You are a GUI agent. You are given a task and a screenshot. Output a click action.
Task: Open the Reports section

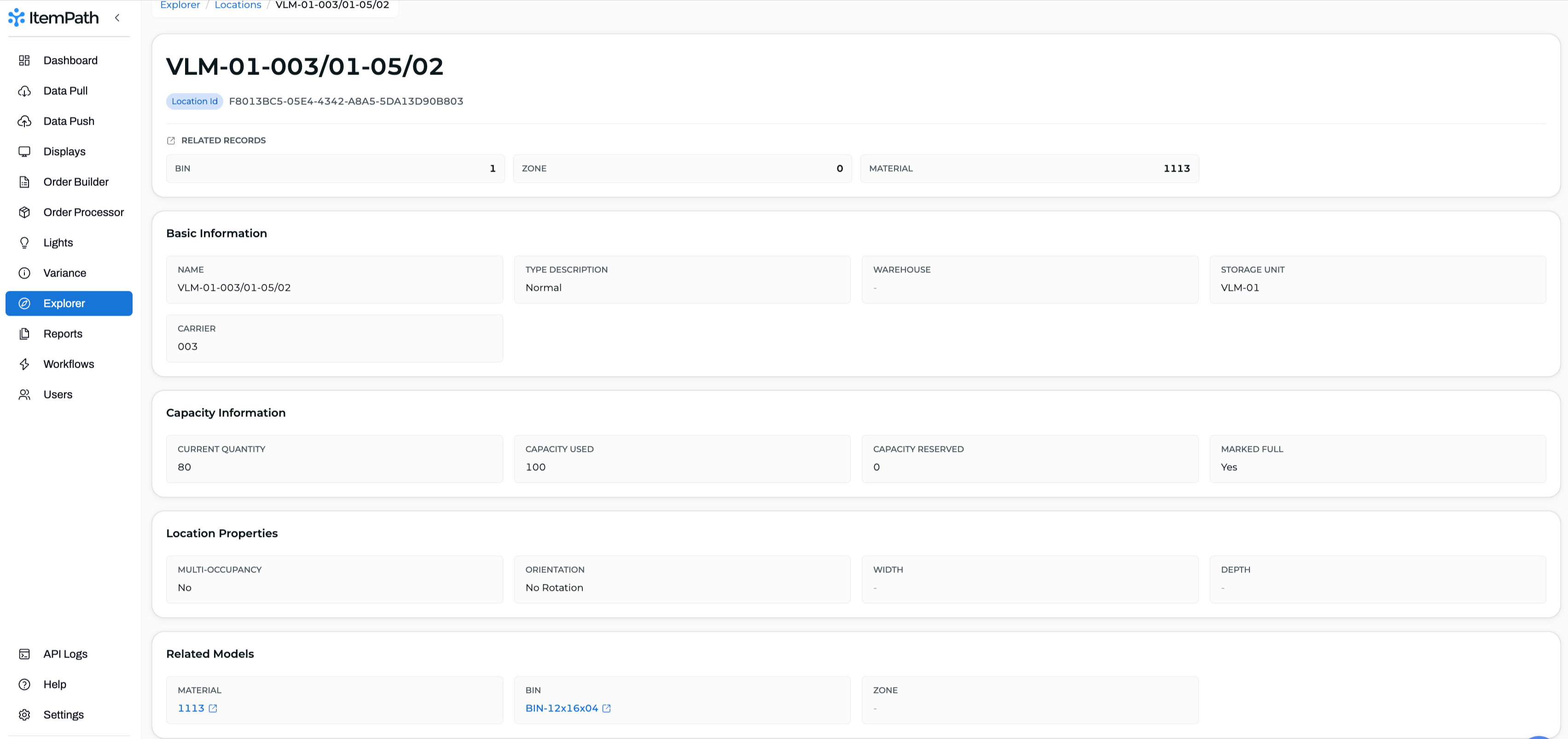click(69, 334)
